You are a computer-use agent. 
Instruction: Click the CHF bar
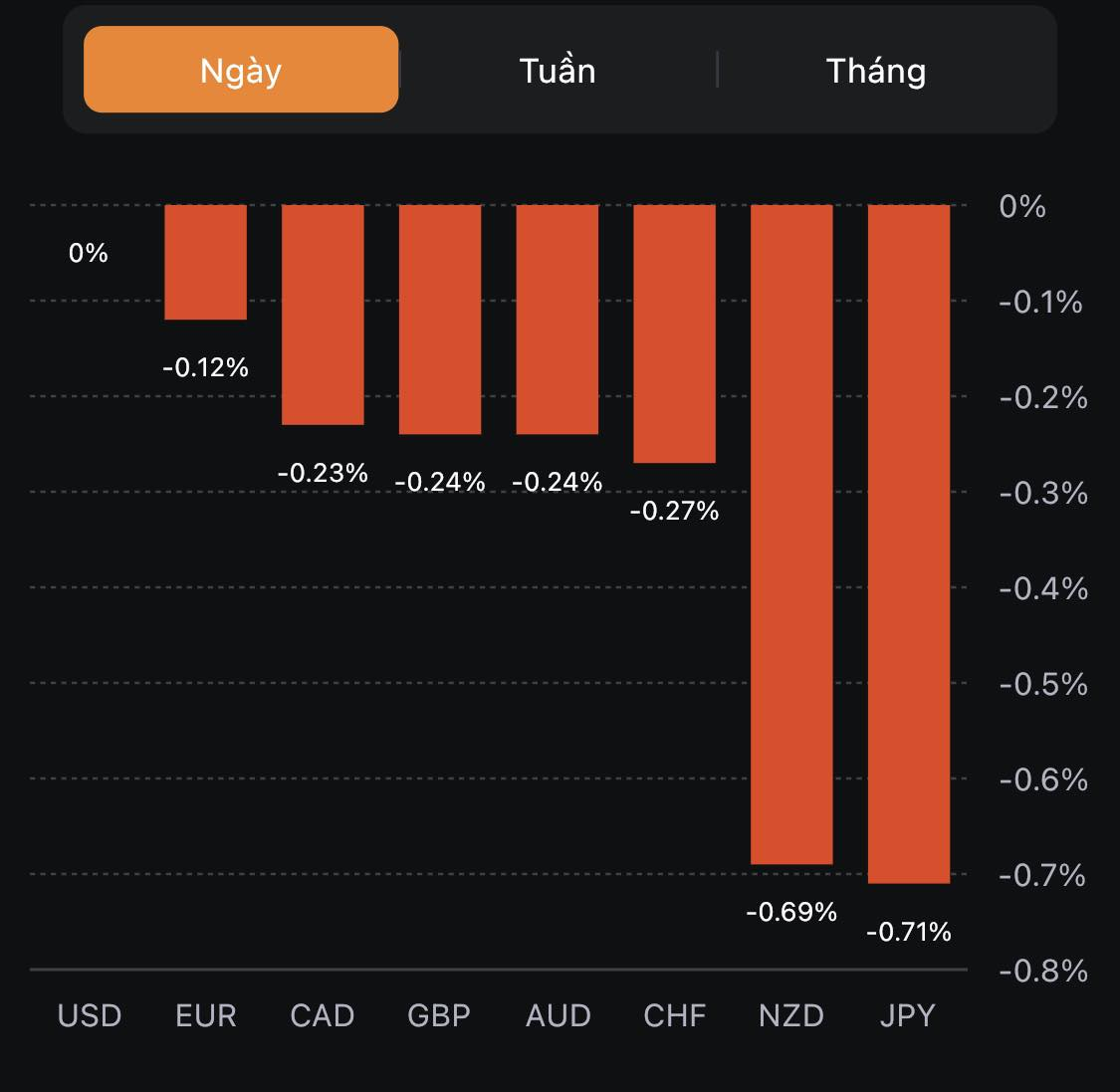click(675, 333)
